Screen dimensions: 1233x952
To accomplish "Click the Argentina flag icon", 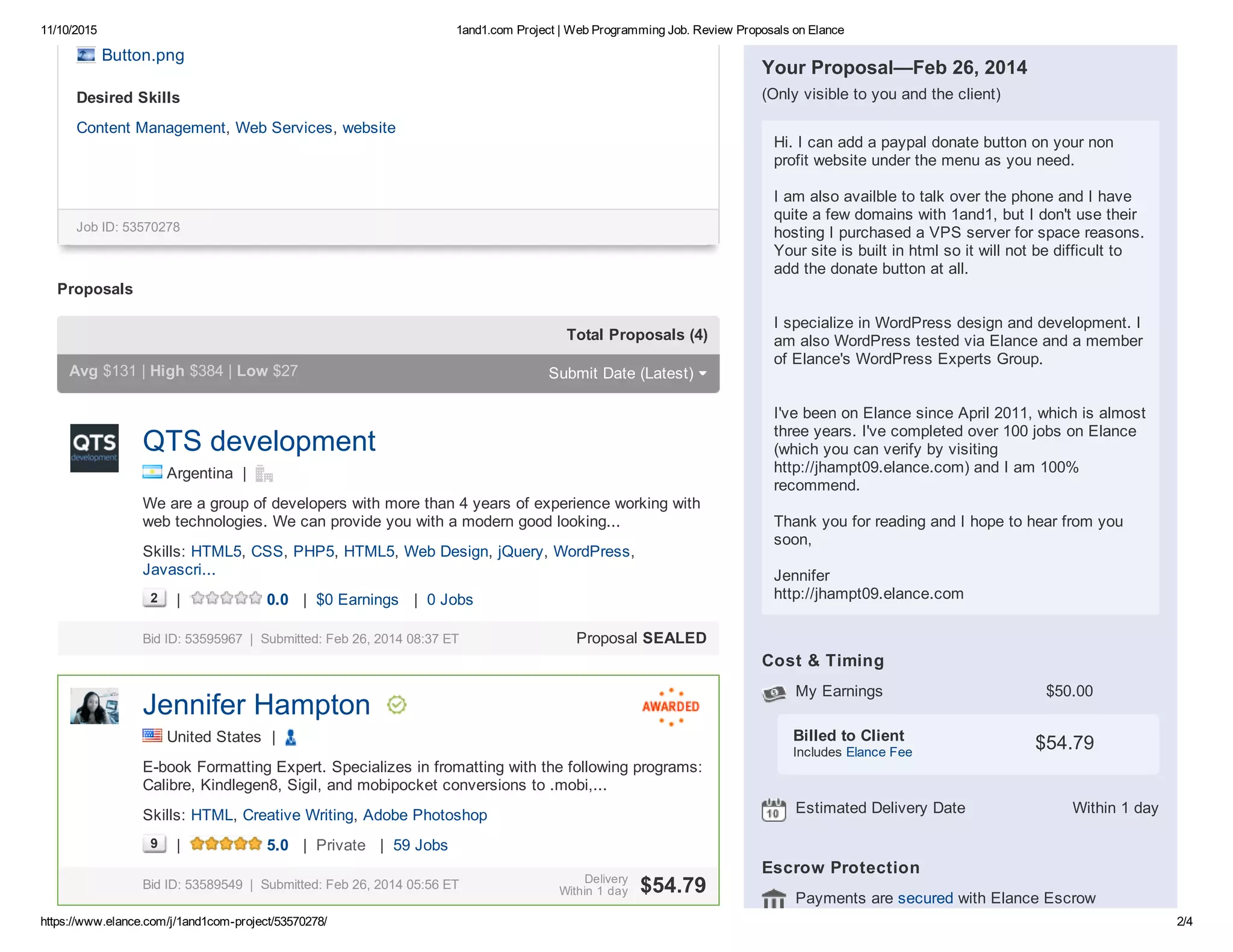I will [152, 473].
